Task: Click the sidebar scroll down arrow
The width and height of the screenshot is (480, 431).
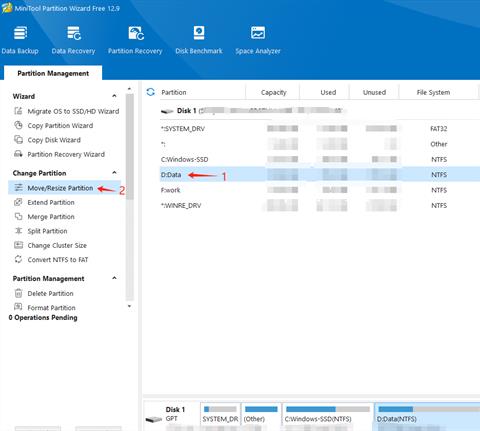Action: pos(129,306)
